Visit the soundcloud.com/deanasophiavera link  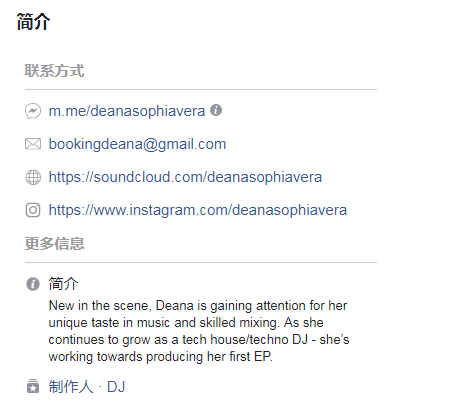tap(185, 177)
